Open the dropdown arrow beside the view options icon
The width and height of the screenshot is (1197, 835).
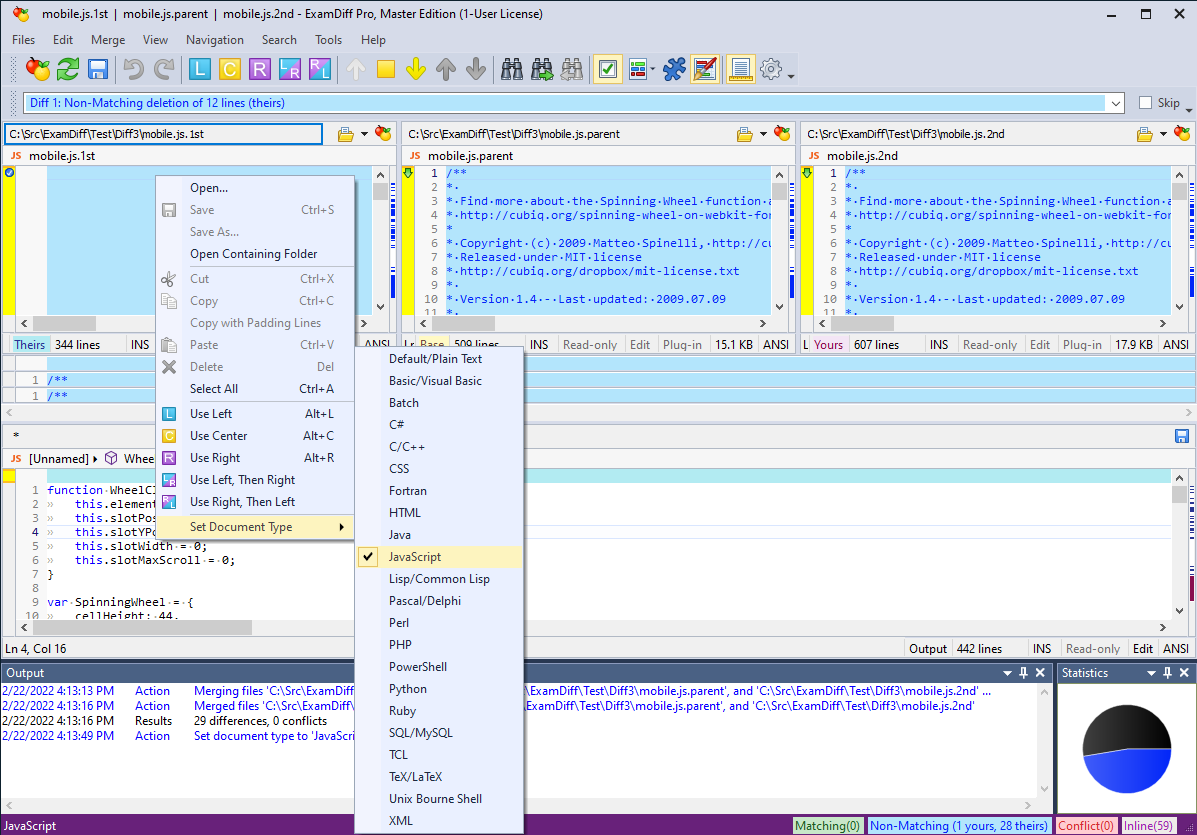click(653, 69)
